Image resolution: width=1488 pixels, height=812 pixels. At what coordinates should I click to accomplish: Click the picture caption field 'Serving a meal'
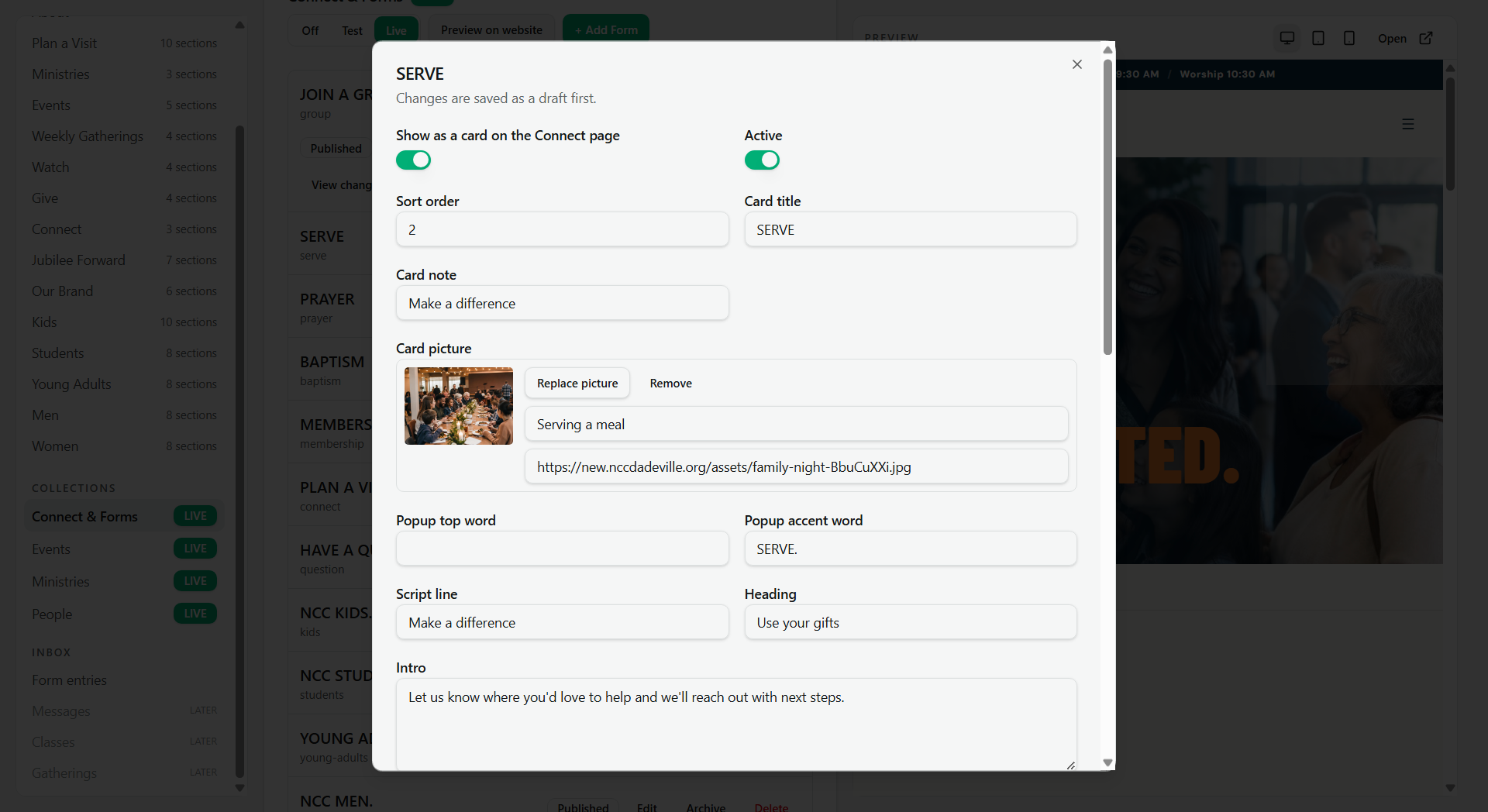[797, 424]
